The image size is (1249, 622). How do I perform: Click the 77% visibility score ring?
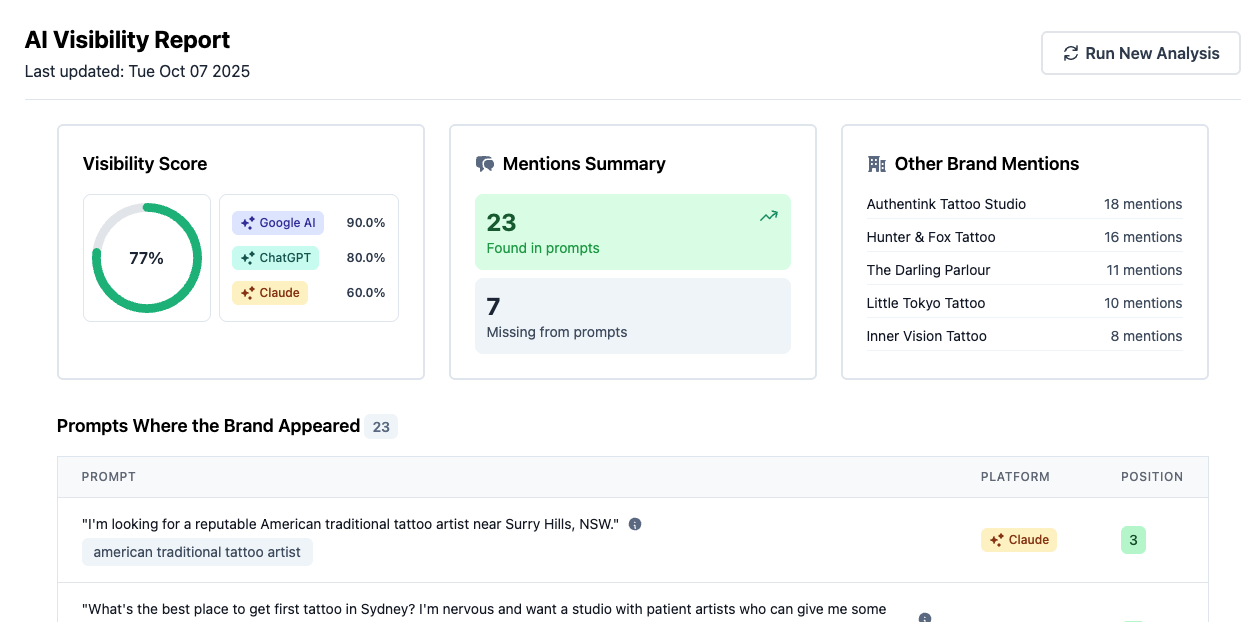(147, 258)
